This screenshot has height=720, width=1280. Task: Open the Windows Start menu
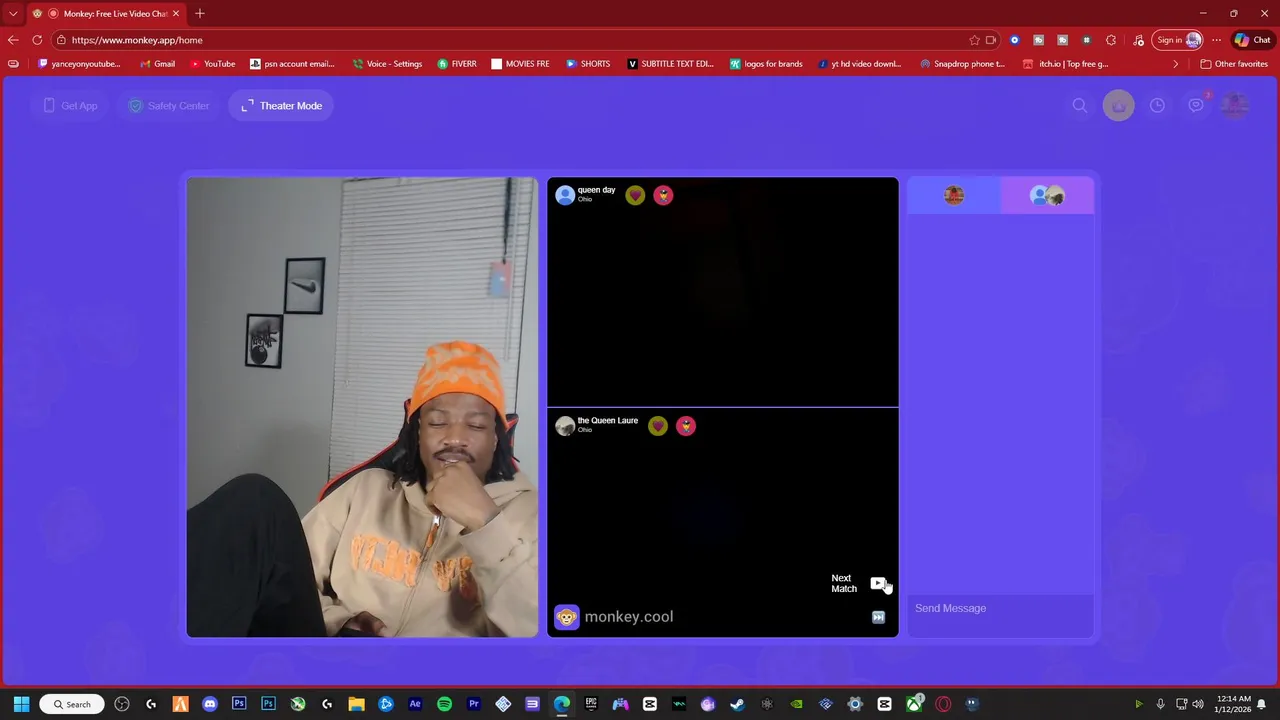21,704
